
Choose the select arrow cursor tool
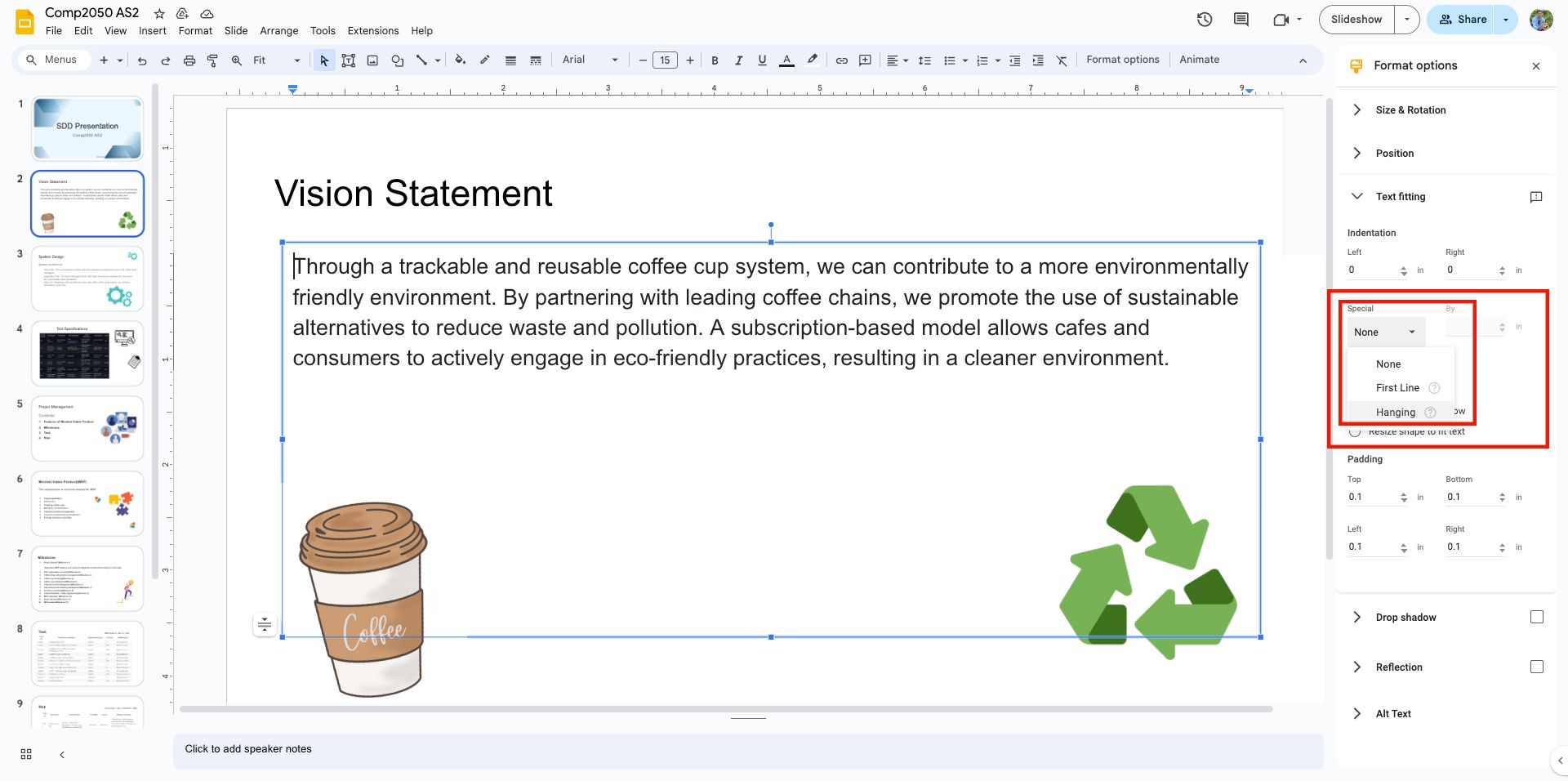tap(324, 60)
